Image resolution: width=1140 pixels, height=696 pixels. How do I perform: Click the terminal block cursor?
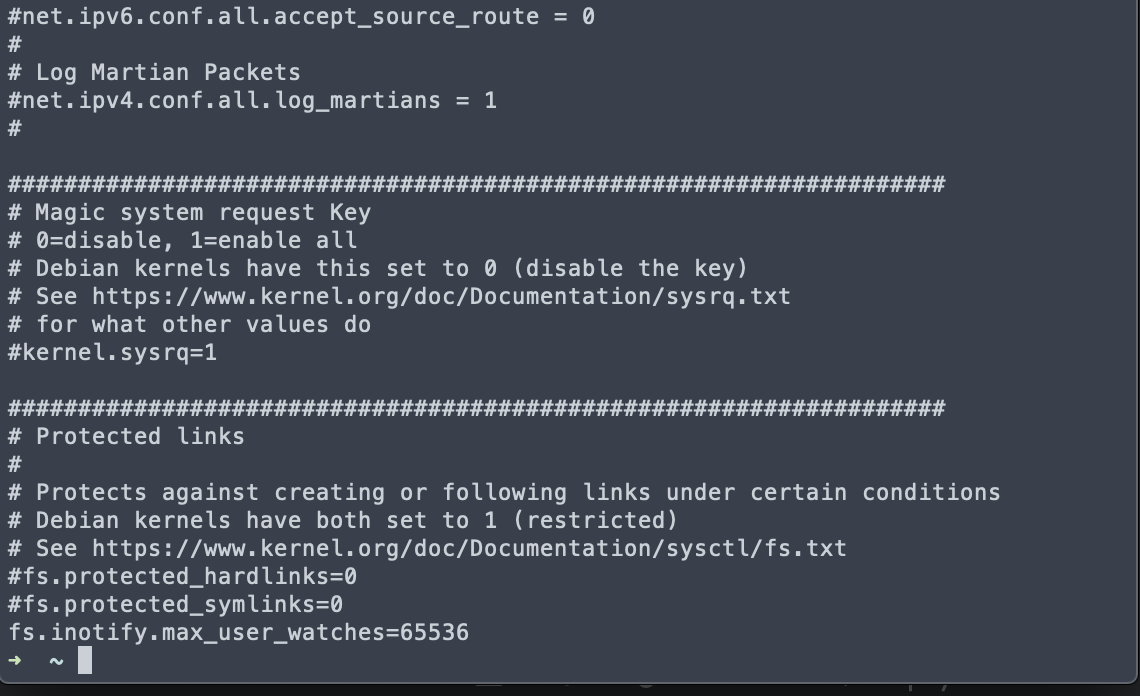(x=85, y=661)
